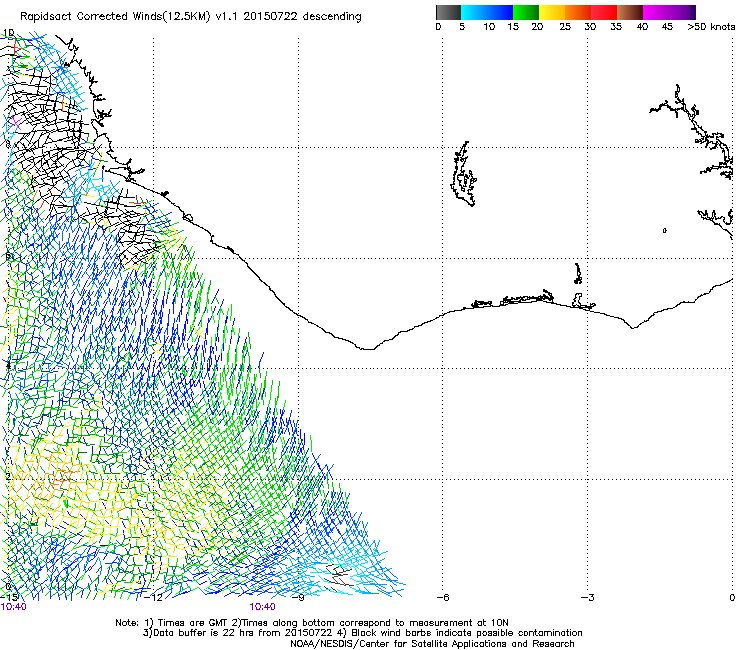The image size is (740, 650).
Task: Click the '-9' longitude axis label
Action: (x=298, y=598)
